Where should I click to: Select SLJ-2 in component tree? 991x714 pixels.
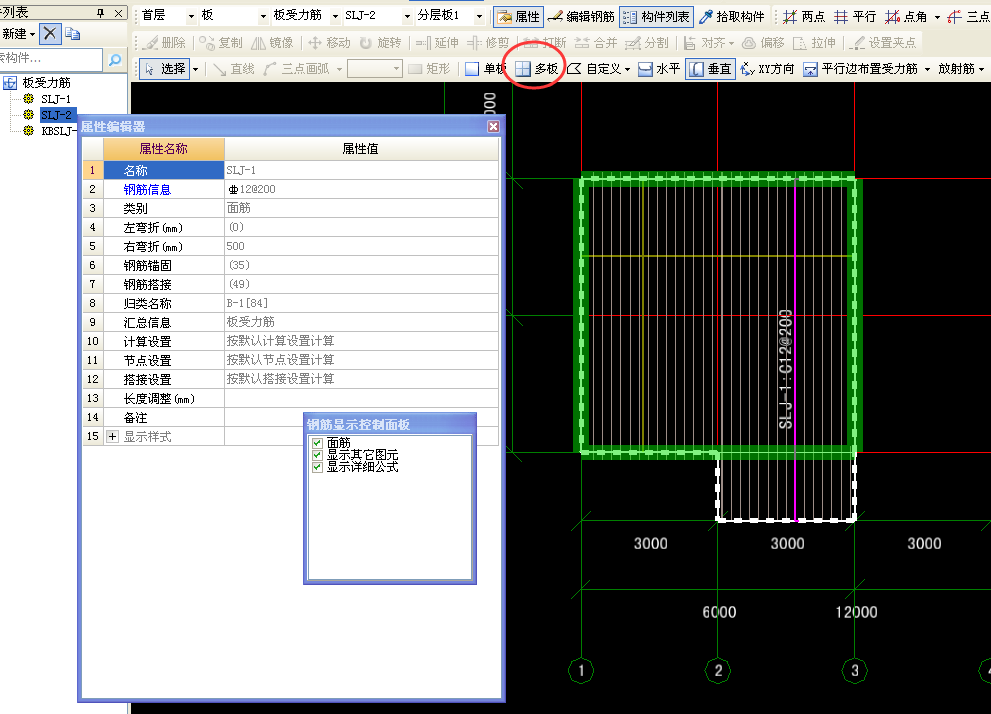(x=56, y=115)
